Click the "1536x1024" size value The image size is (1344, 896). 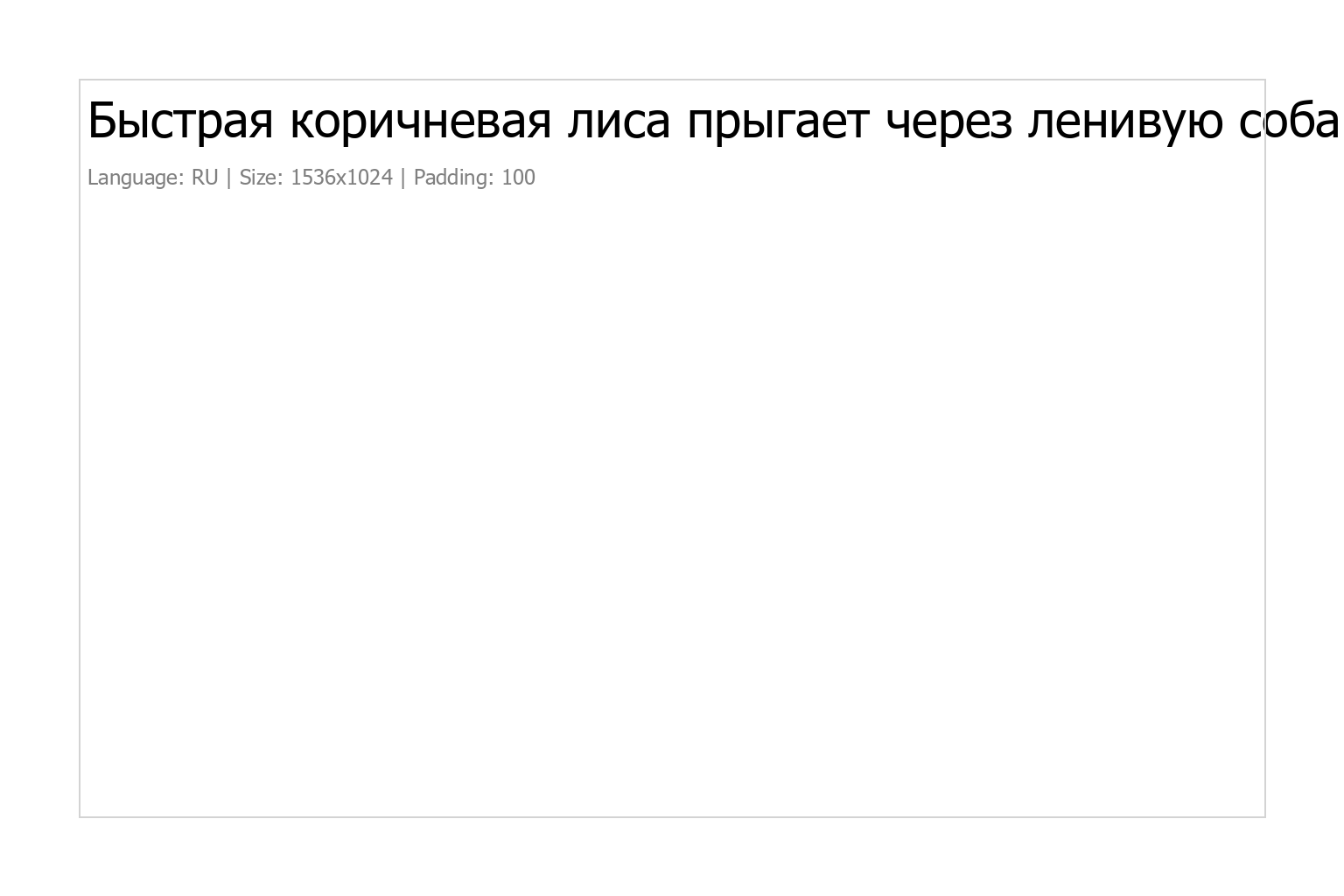click(x=341, y=178)
